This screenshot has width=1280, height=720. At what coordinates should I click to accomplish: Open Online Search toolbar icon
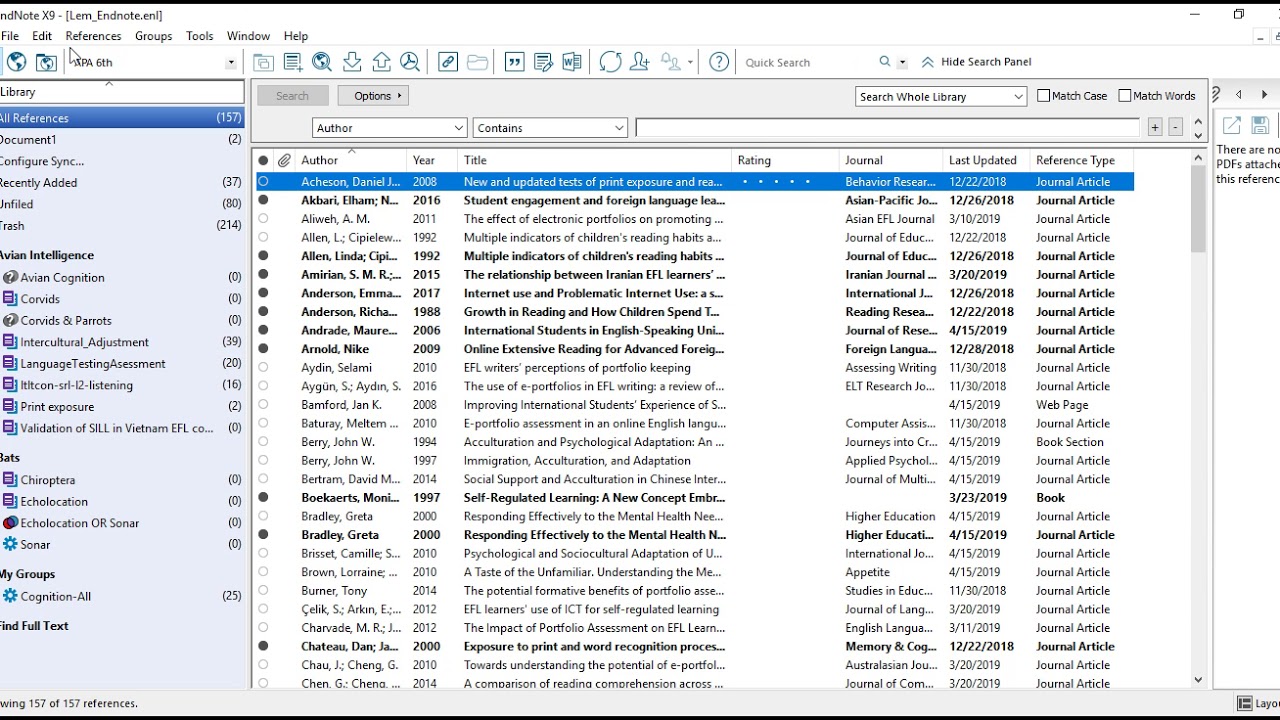322,62
